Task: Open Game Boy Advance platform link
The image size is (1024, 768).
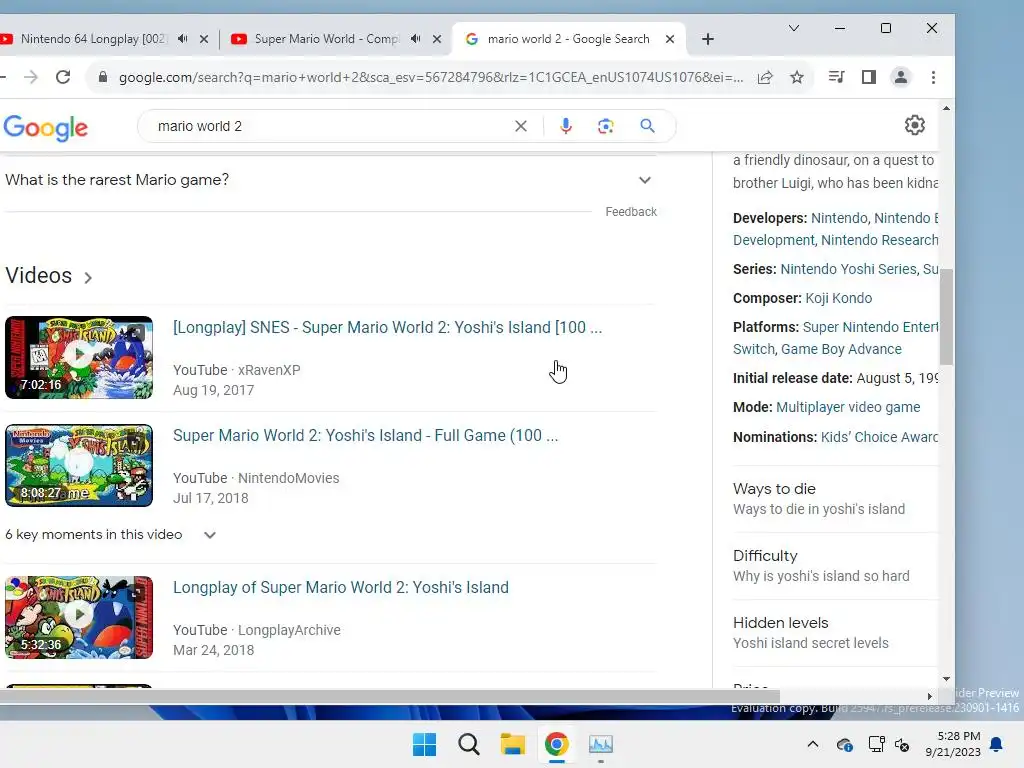Action: coord(841,349)
